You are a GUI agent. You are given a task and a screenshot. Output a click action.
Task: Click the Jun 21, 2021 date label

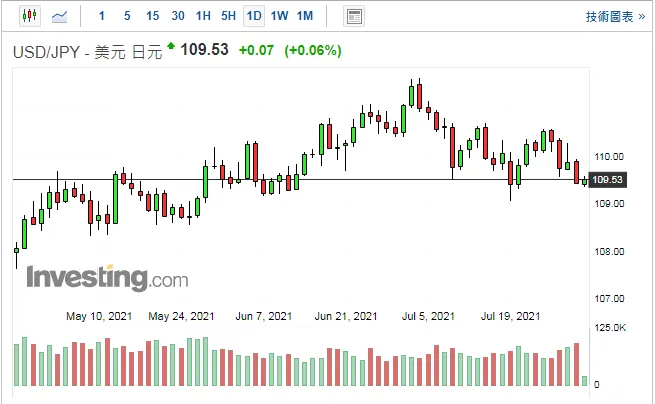pyautogui.click(x=346, y=316)
